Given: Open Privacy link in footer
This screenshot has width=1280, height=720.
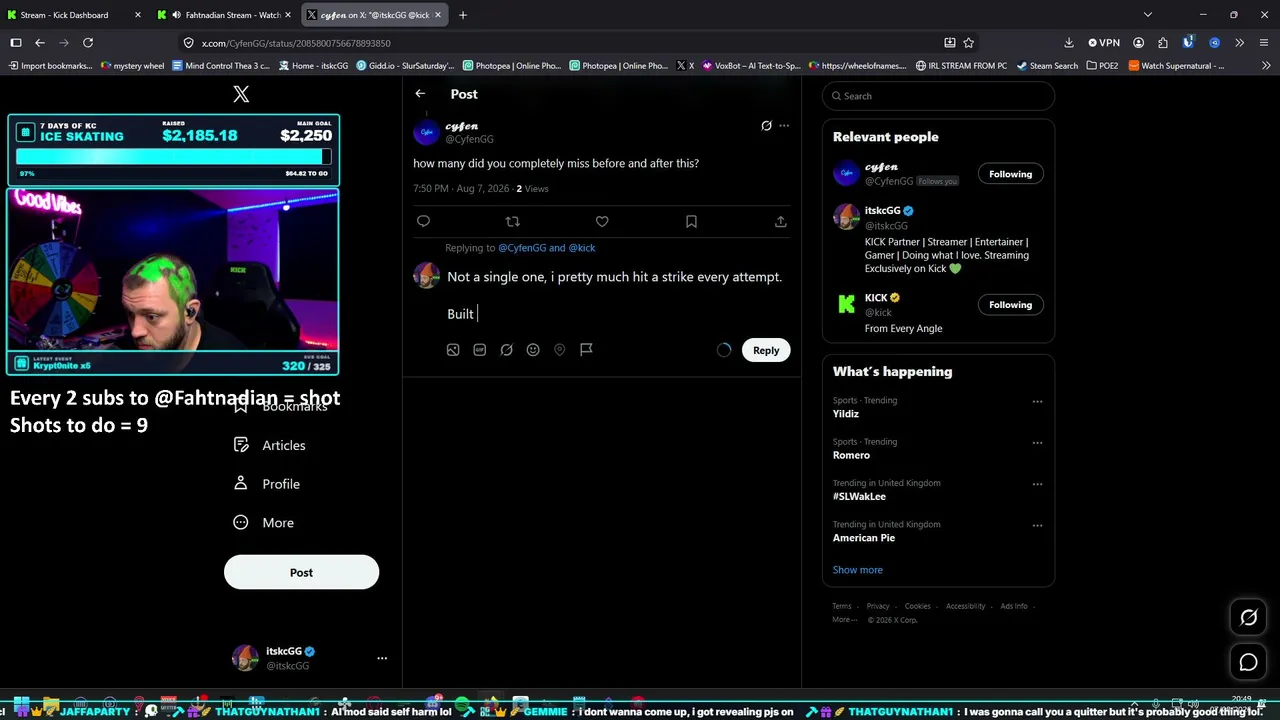Looking at the screenshot, I should point(878,606).
